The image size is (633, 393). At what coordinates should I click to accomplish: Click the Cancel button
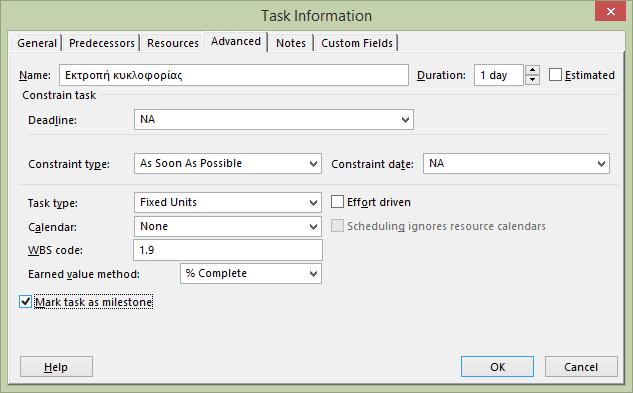[x=581, y=367]
